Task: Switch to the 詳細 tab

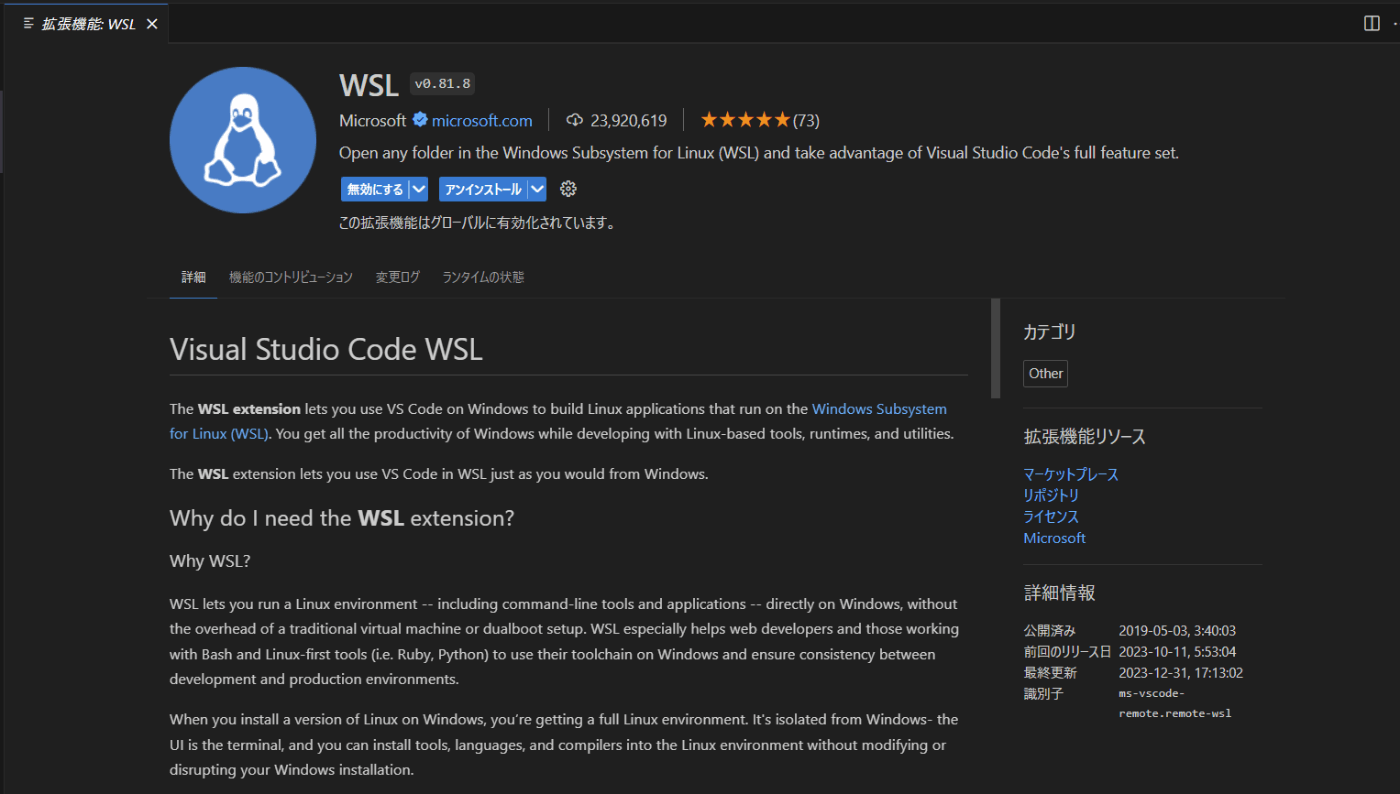Action: tap(193, 277)
